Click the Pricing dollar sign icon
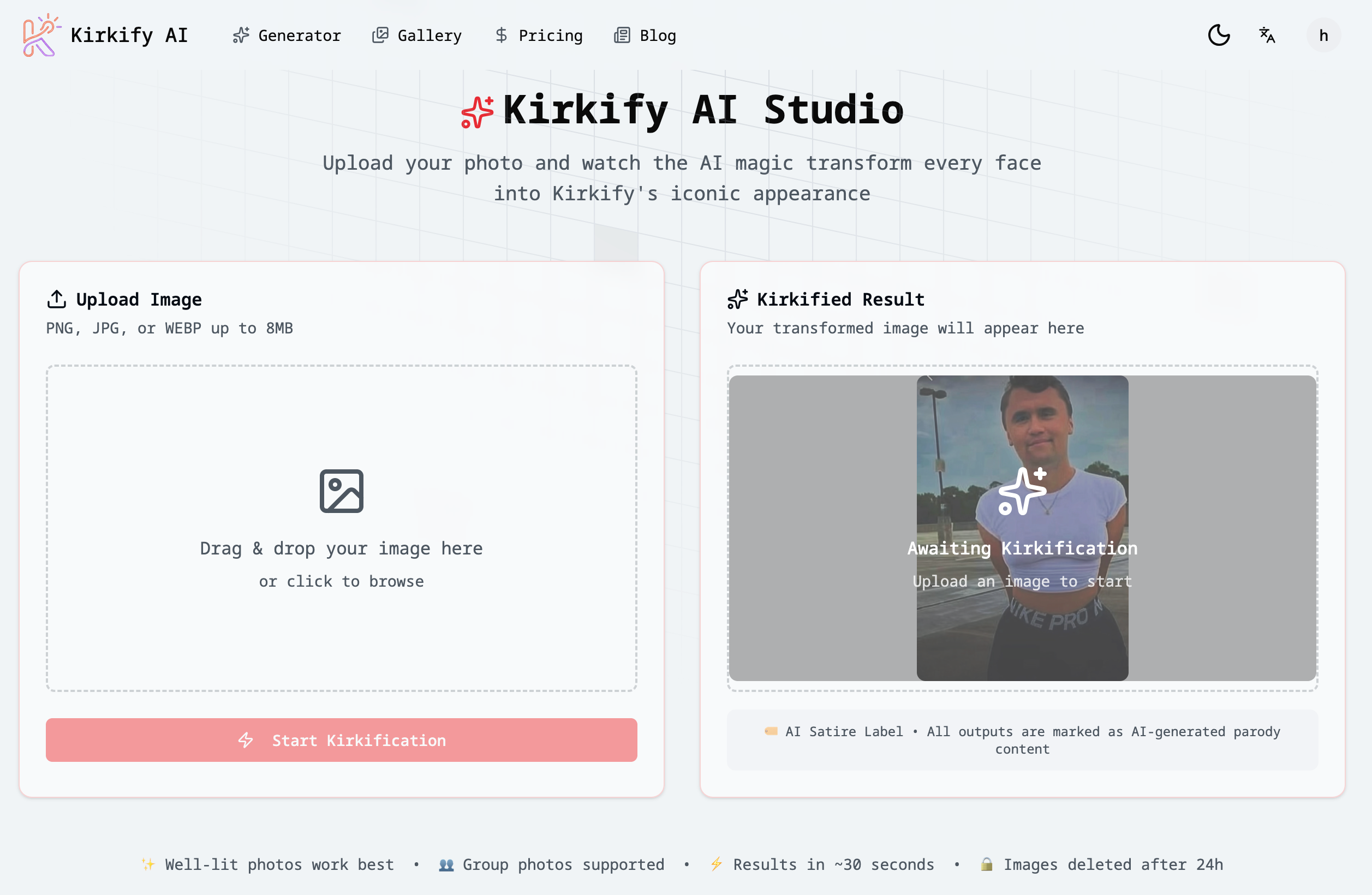The image size is (1372, 895). pos(502,35)
